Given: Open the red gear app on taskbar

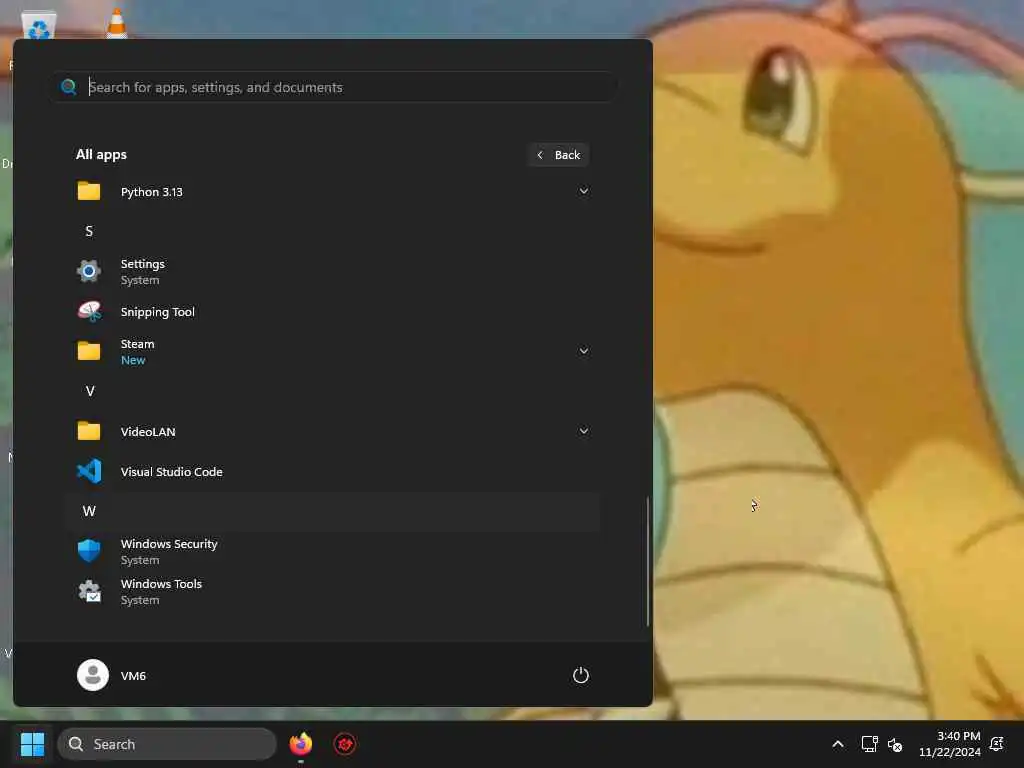Looking at the screenshot, I should (x=345, y=744).
